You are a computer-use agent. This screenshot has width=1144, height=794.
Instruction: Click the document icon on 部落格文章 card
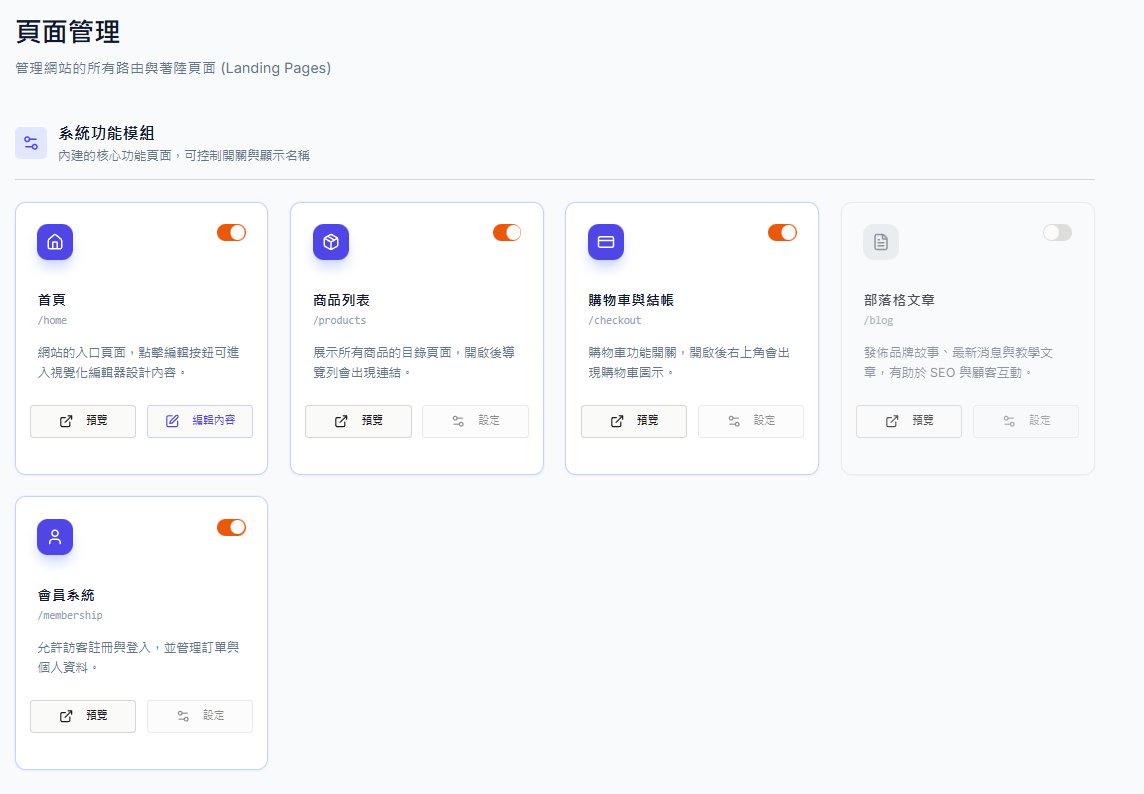(881, 242)
